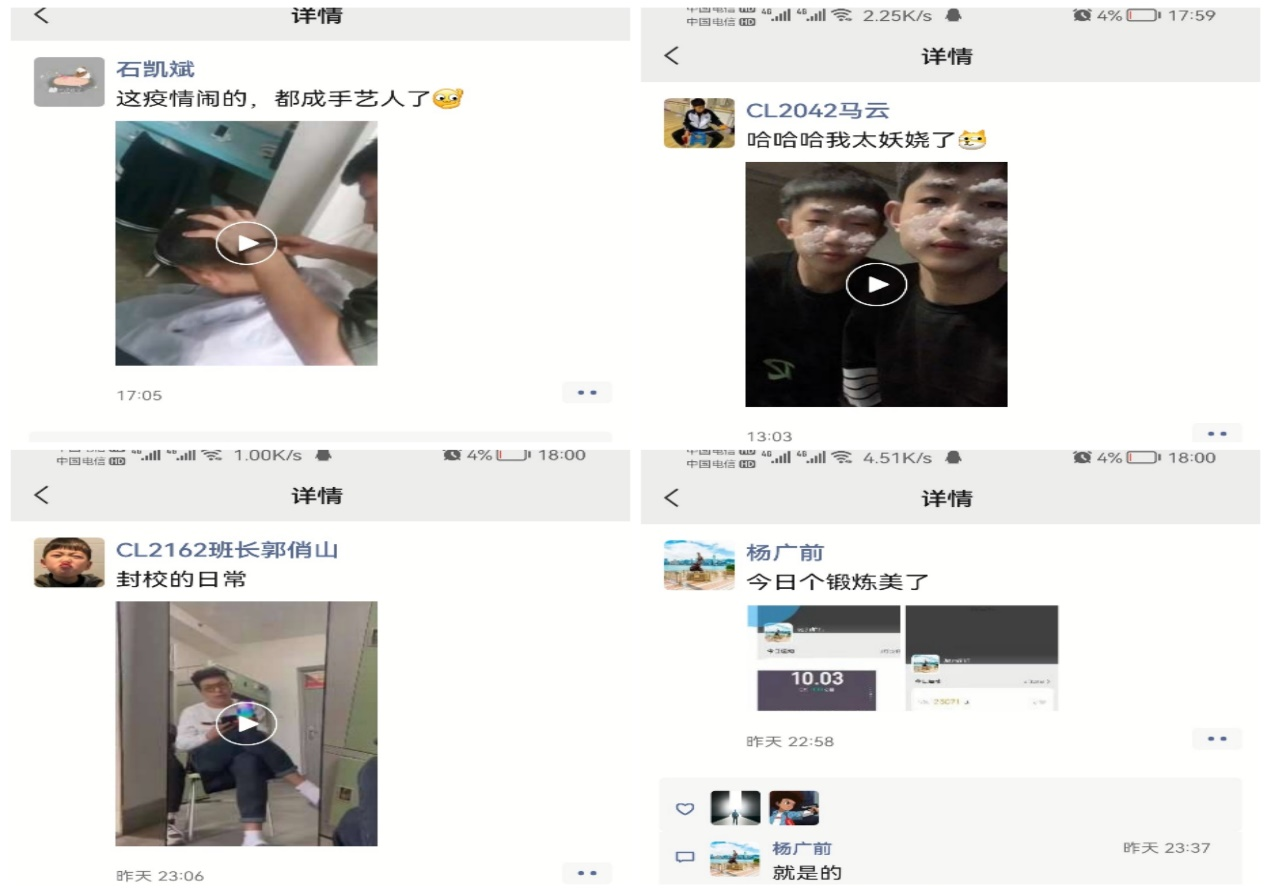This screenshot has width=1271, height=892.
Task: Open comment menu dots under 13:03 post
Action: click(x=1217, y=433)
